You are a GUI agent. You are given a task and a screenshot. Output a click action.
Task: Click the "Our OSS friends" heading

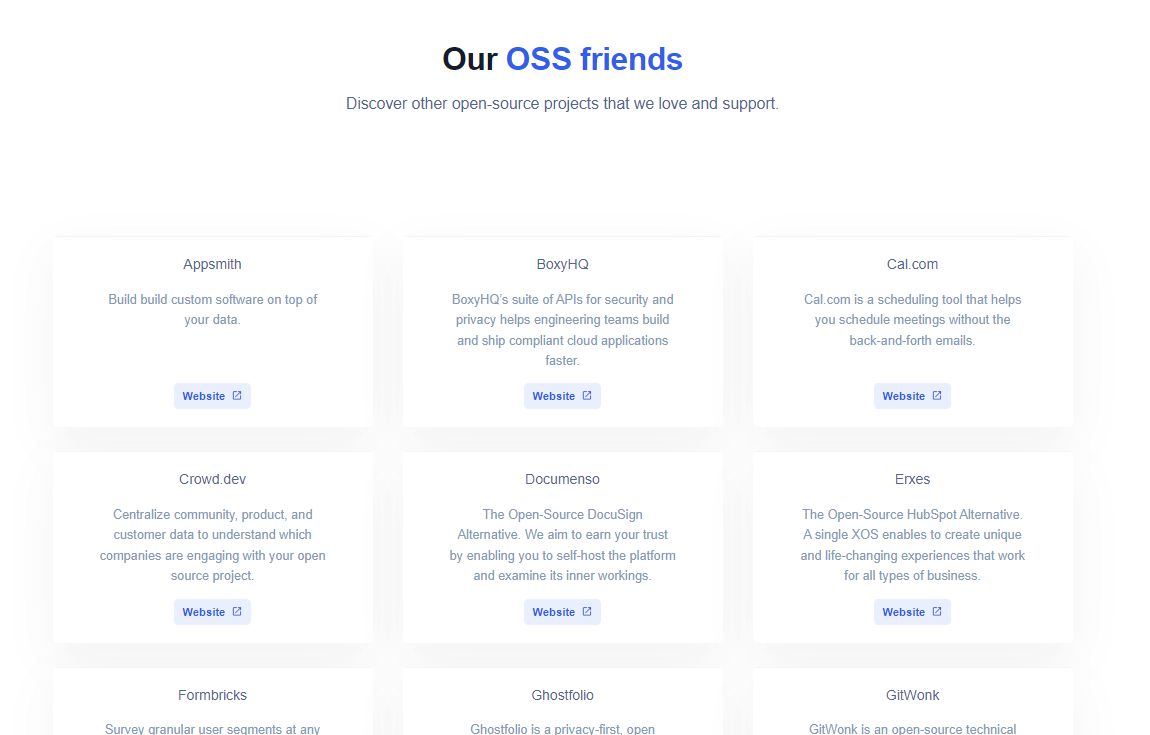click(x=562, y=59)
